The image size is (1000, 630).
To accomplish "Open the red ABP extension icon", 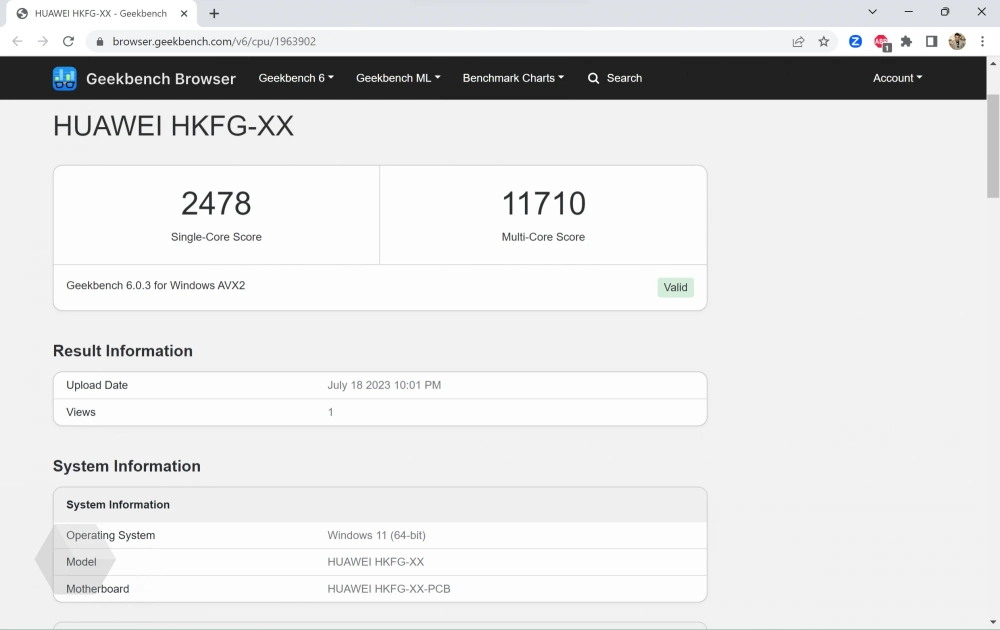I will pos(881,41).
